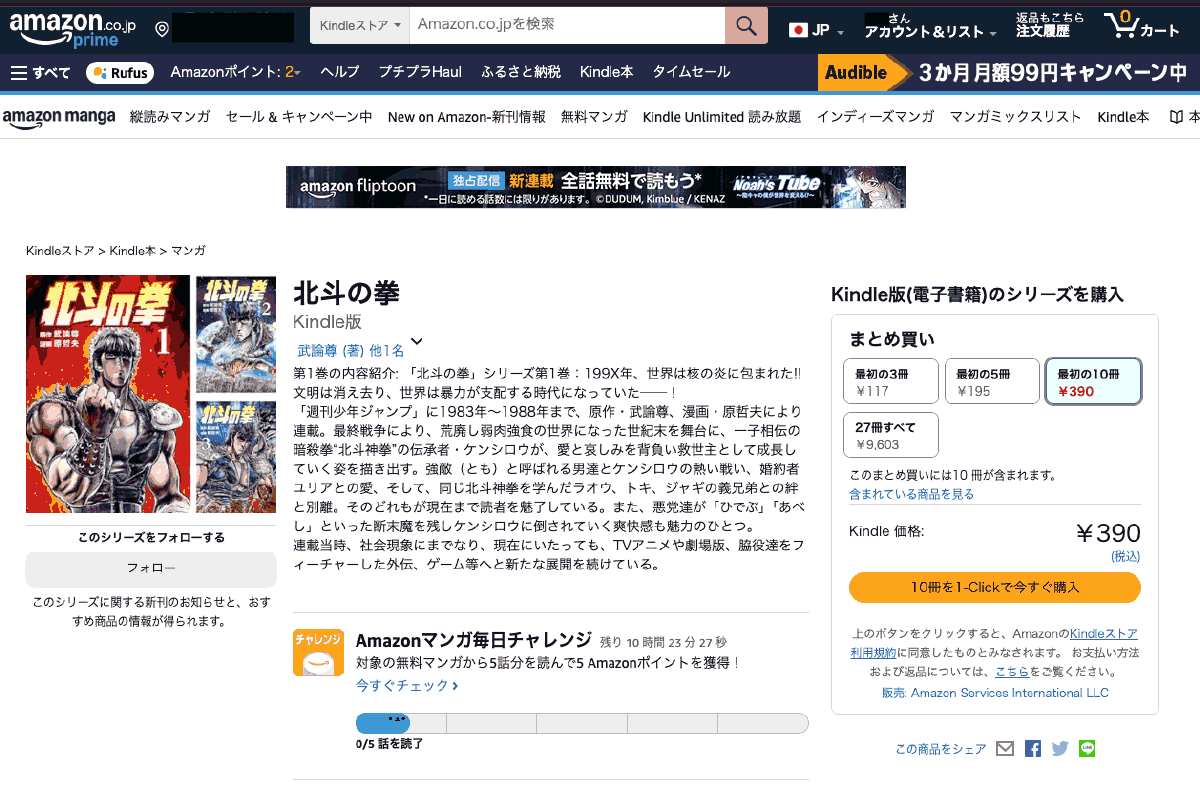Image resolution: width=1200 pixels, height=800 pixels.
Task: Open Amazonポイント in the navigation bar
Action: pos(236,72)
